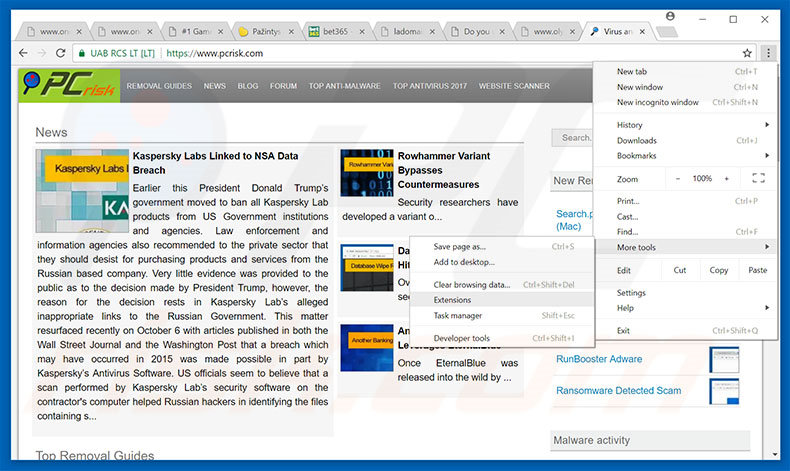Open NEWS in site navigation
The width and height of the screenshot is (790, 471).
pos(215,86)
